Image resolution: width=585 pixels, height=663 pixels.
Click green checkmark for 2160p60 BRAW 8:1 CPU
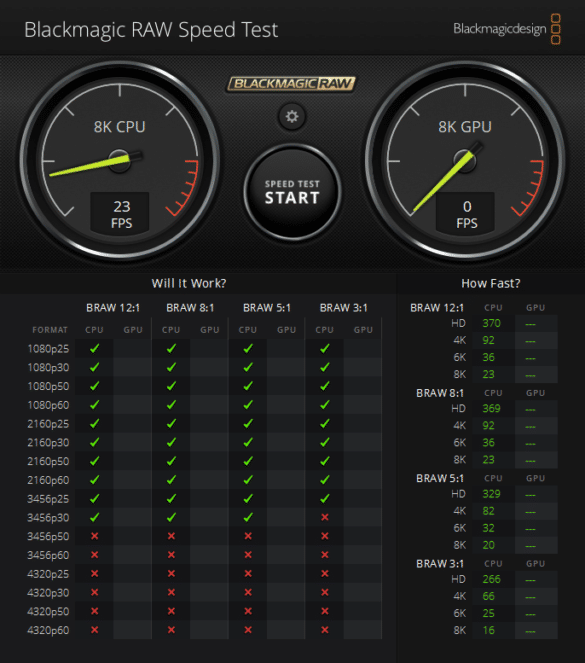(171, 479)
